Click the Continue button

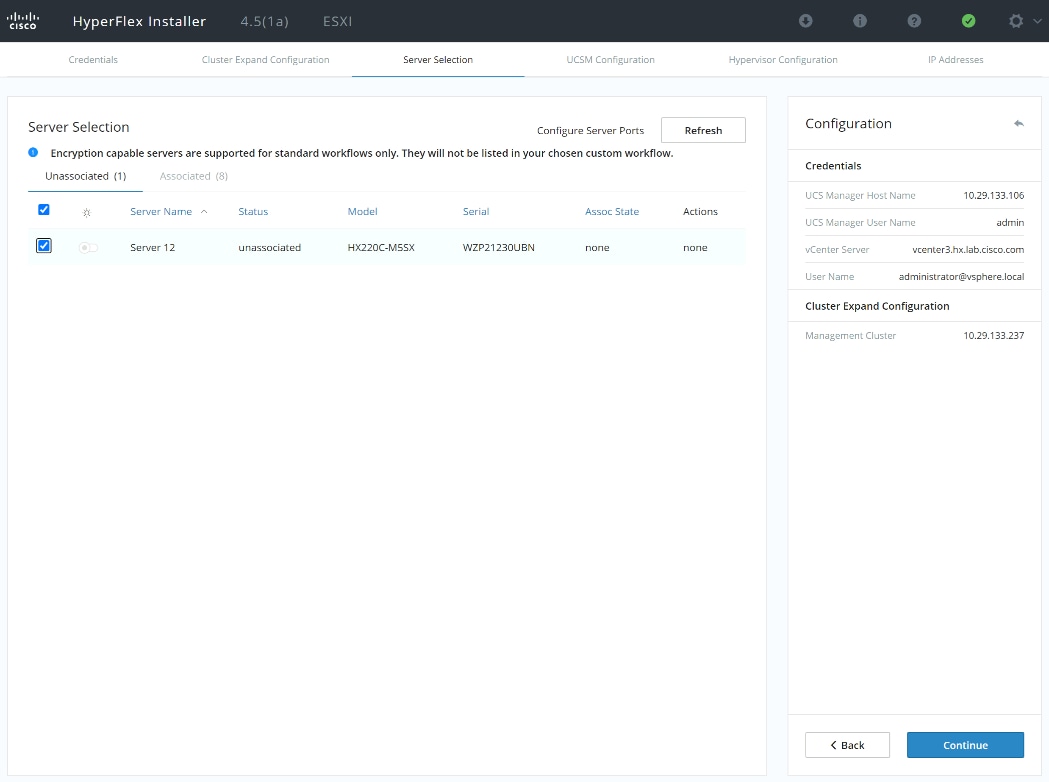(x=965, y=745)
